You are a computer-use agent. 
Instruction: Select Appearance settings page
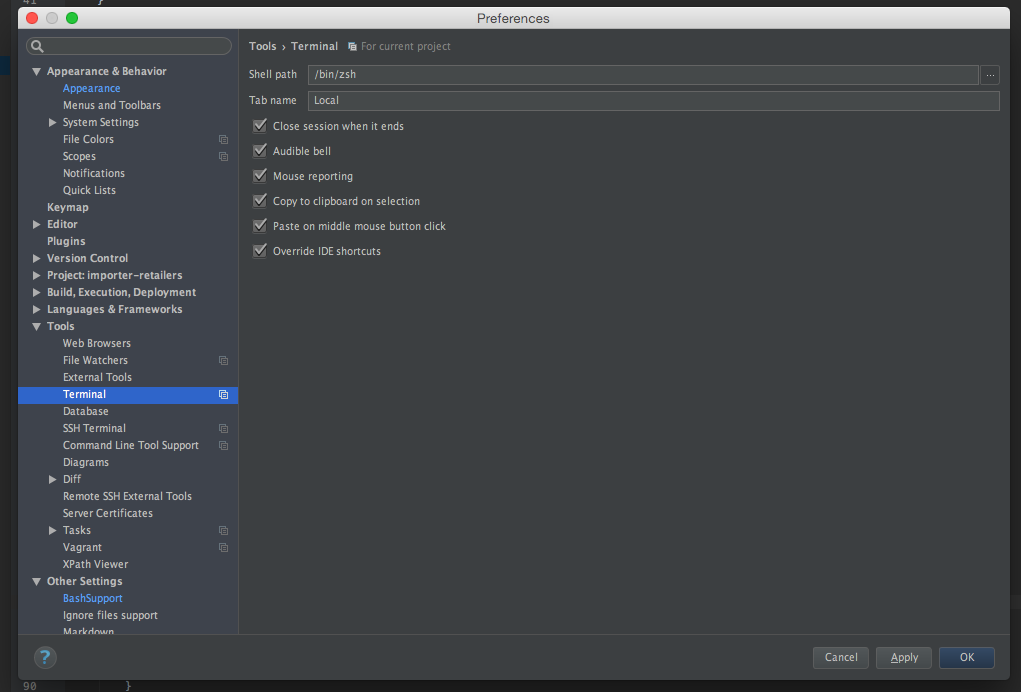[x=91, y=89]
